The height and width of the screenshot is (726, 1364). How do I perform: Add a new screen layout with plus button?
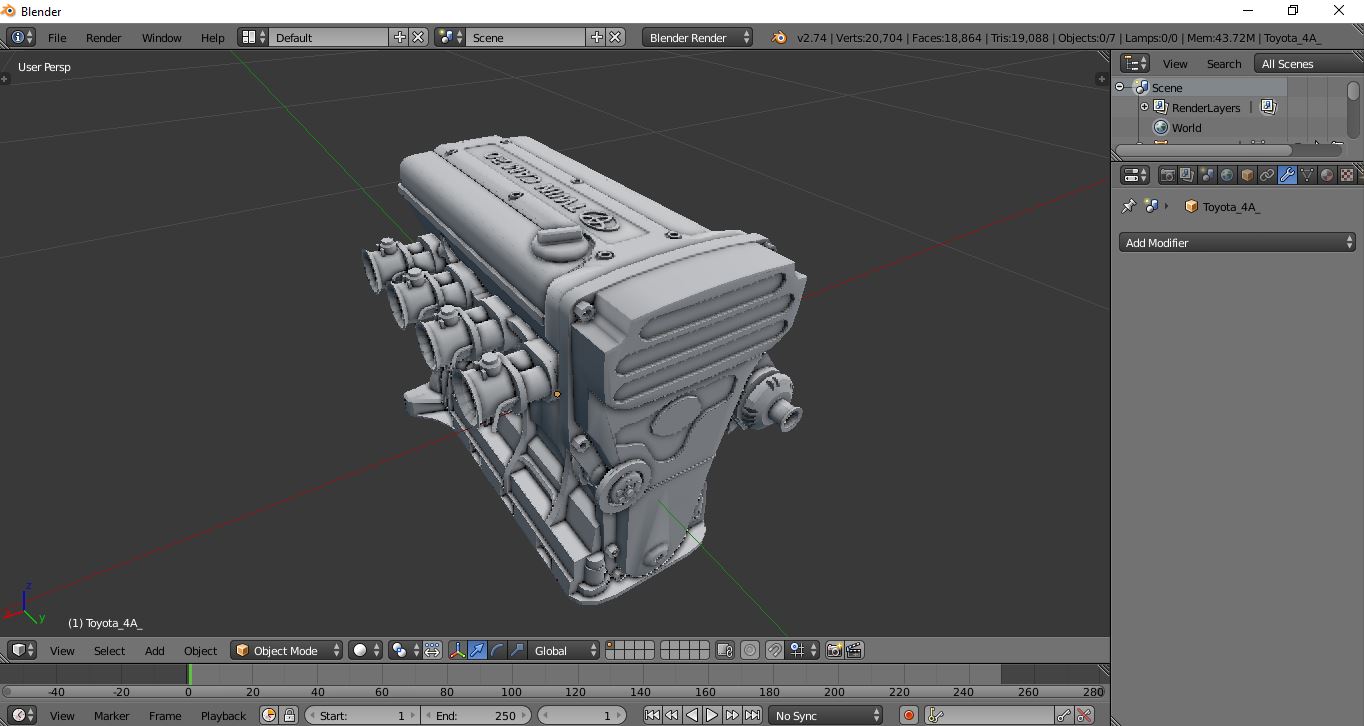400,37
